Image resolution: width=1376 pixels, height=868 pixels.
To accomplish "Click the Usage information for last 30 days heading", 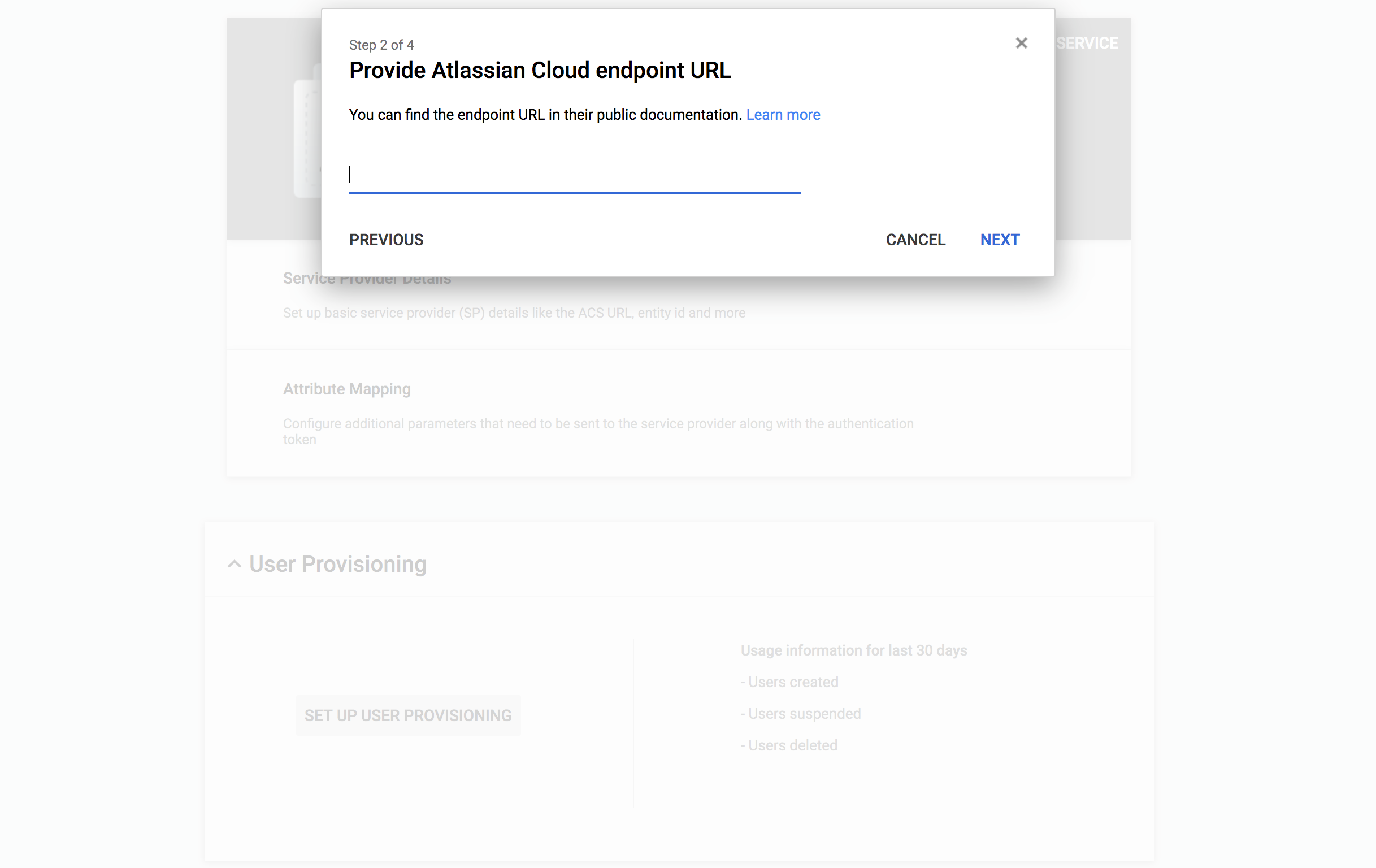I will 853,650.
